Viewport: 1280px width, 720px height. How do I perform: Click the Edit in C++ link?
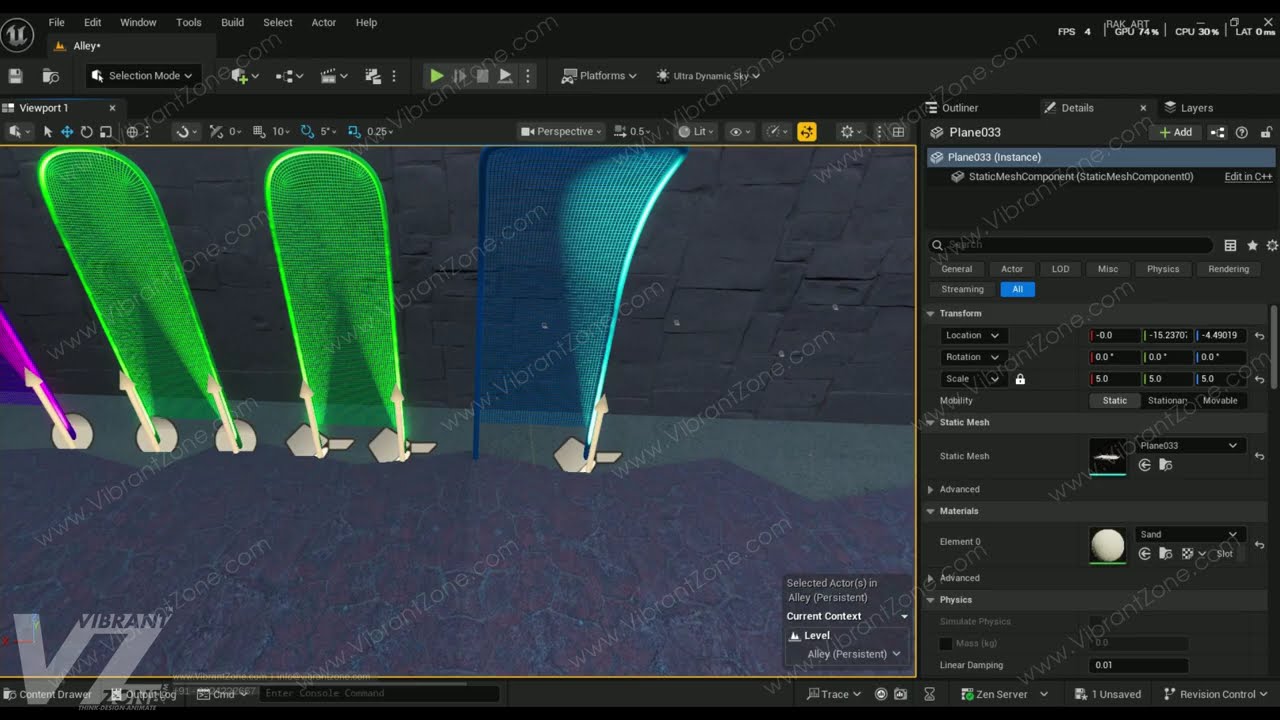pyautogui.click(x=1248, y=176)
